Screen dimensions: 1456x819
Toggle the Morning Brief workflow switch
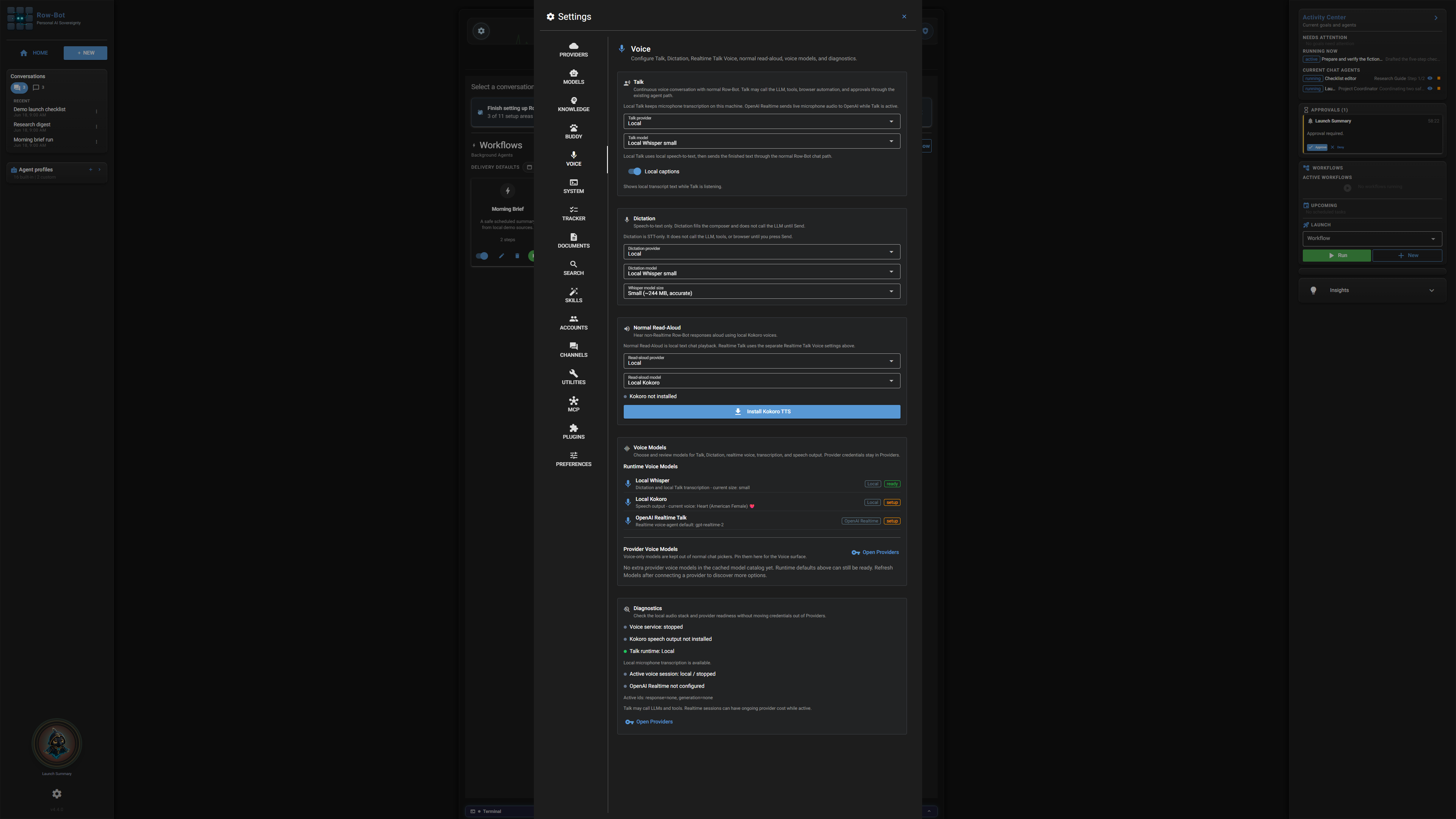pos(482,256)
